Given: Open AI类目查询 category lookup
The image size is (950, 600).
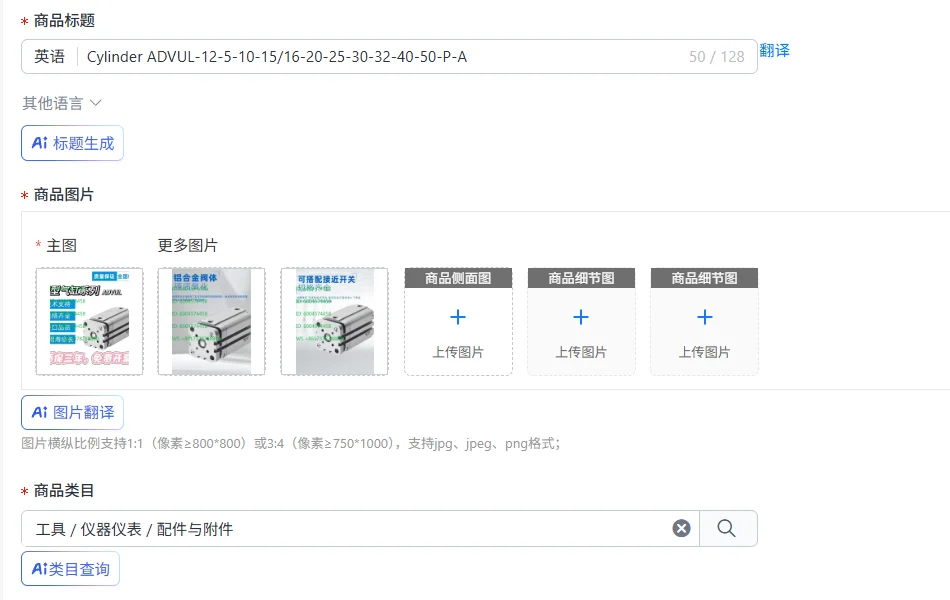Looking at the screenshot, I should pos(70,569).
